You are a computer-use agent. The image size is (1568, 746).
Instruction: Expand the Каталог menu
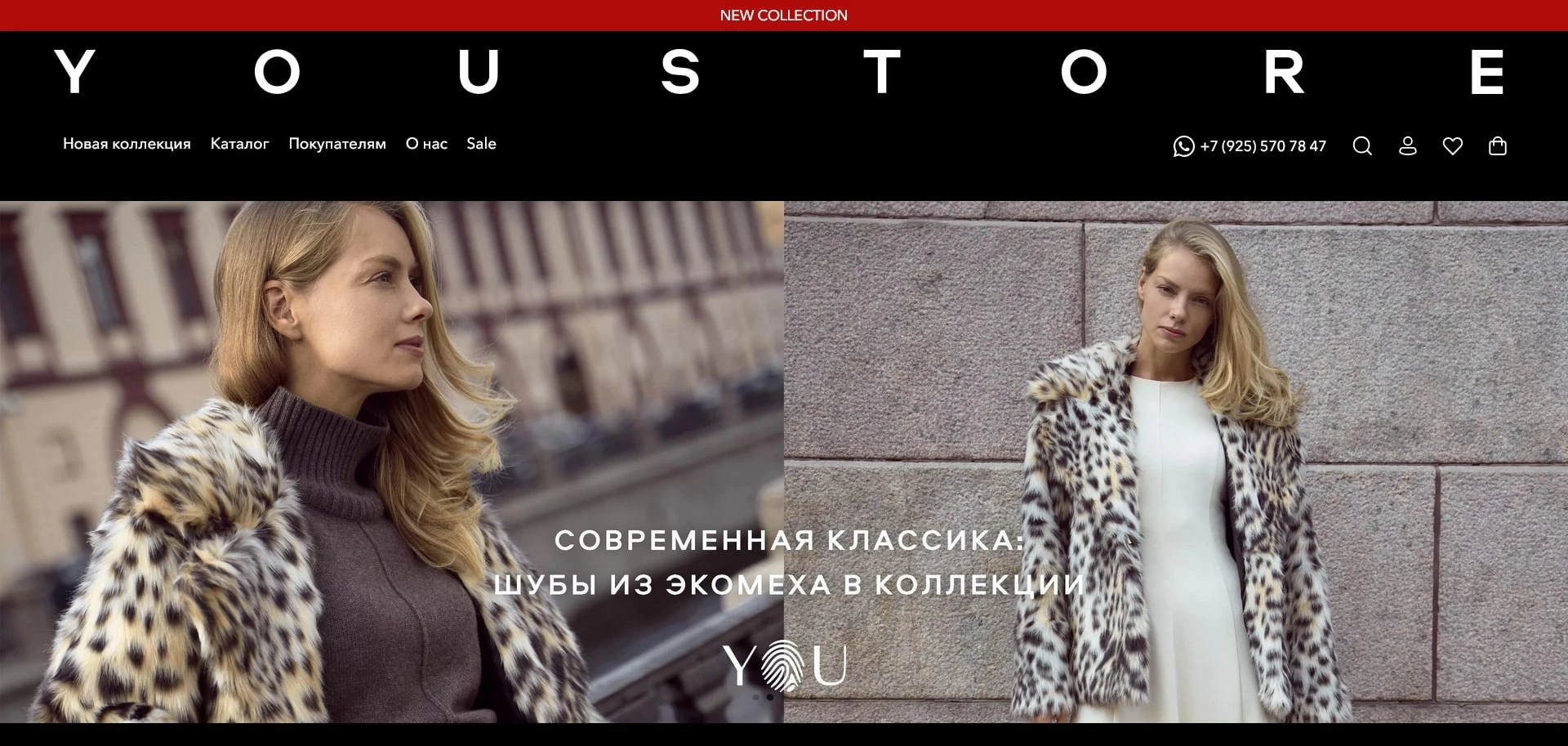coord(239,144)
